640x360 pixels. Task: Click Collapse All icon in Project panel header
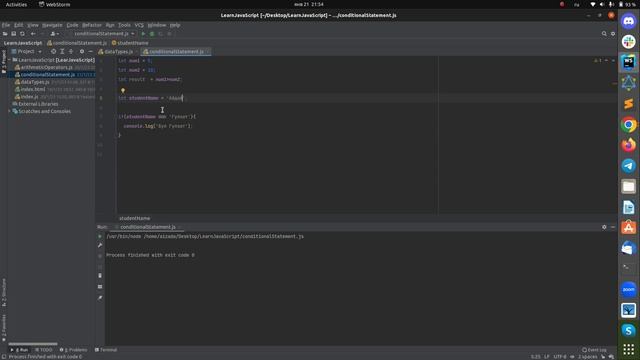71,51
